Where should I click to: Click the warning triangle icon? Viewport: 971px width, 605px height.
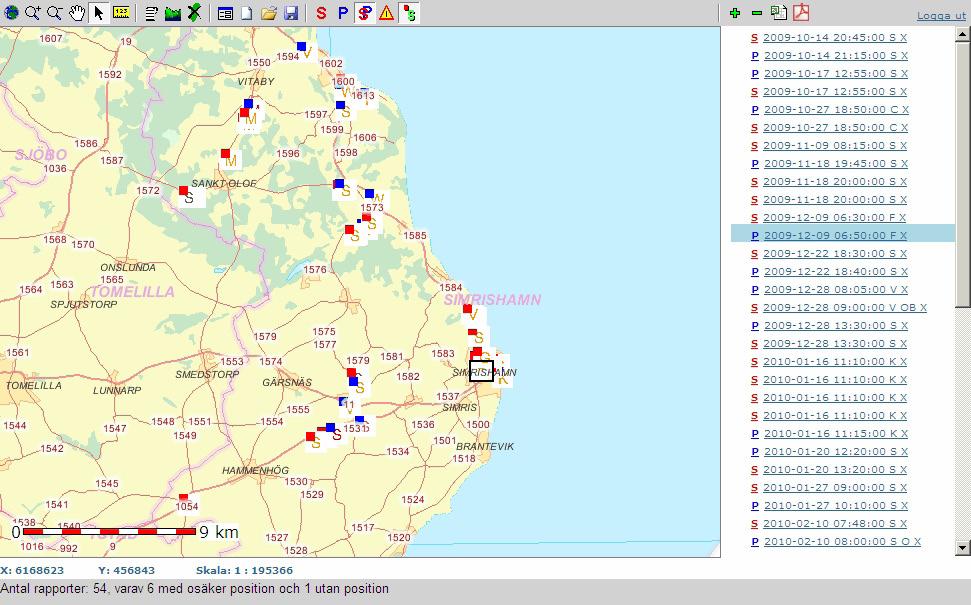coord(386,12)
